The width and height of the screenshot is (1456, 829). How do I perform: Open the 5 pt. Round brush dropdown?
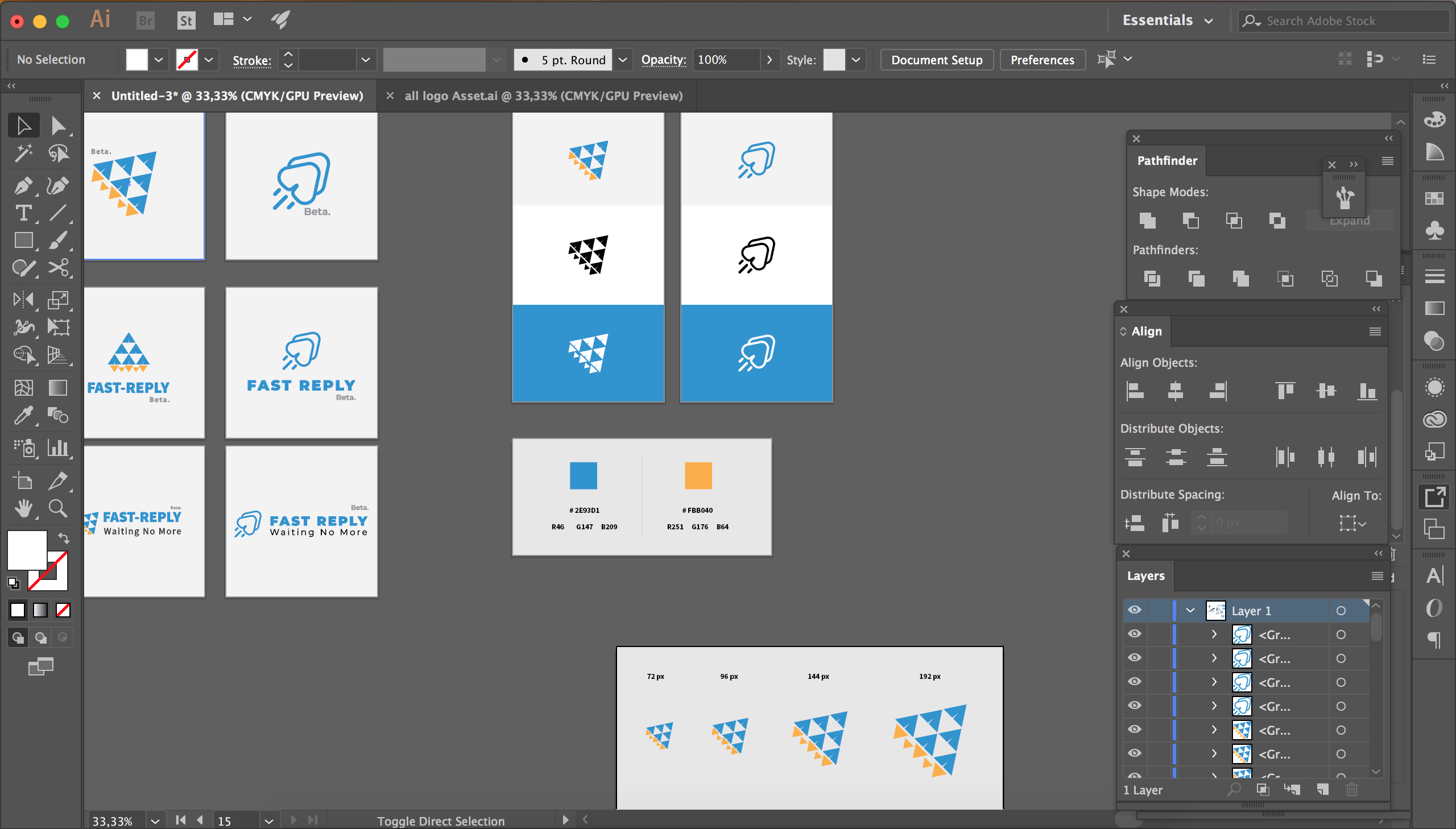point(622,60)
